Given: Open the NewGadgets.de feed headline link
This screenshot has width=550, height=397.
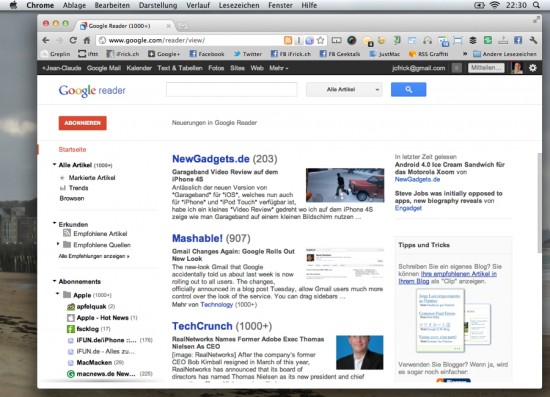Looking at the screenshot, I should (x=210, y=159).
